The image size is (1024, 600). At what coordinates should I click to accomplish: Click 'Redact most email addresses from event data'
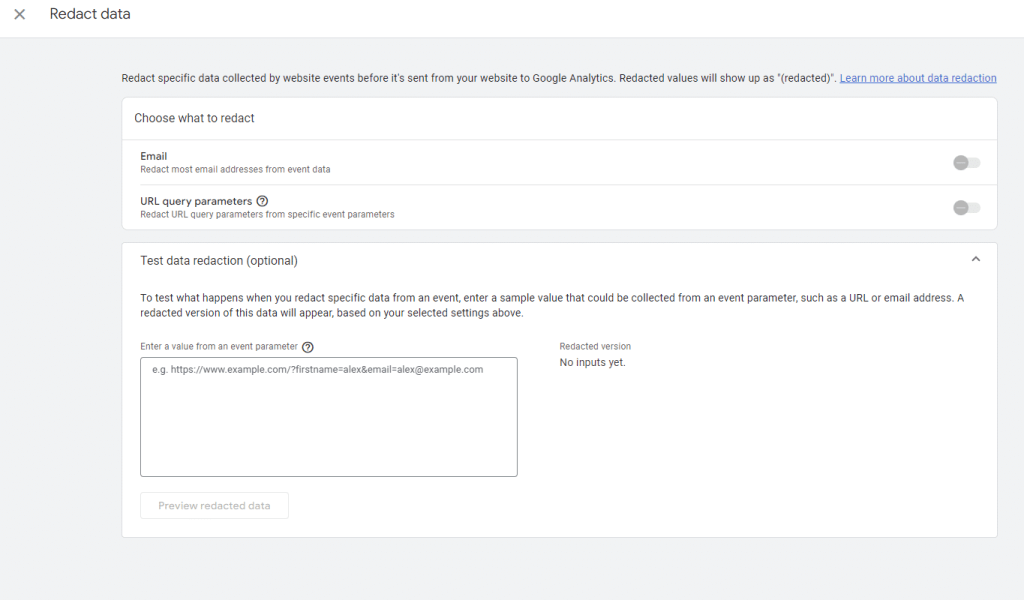tap(235, 169)
